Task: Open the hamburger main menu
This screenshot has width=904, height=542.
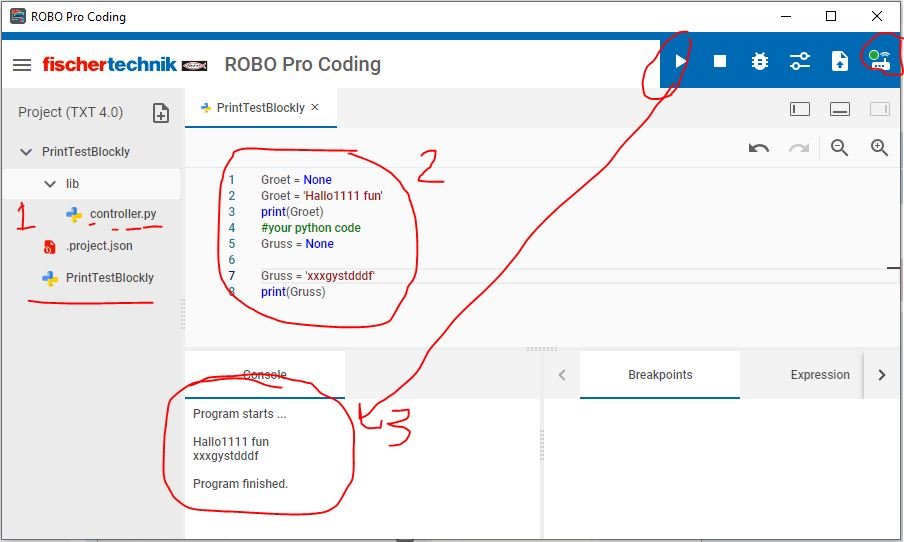Action: (22, 65)
